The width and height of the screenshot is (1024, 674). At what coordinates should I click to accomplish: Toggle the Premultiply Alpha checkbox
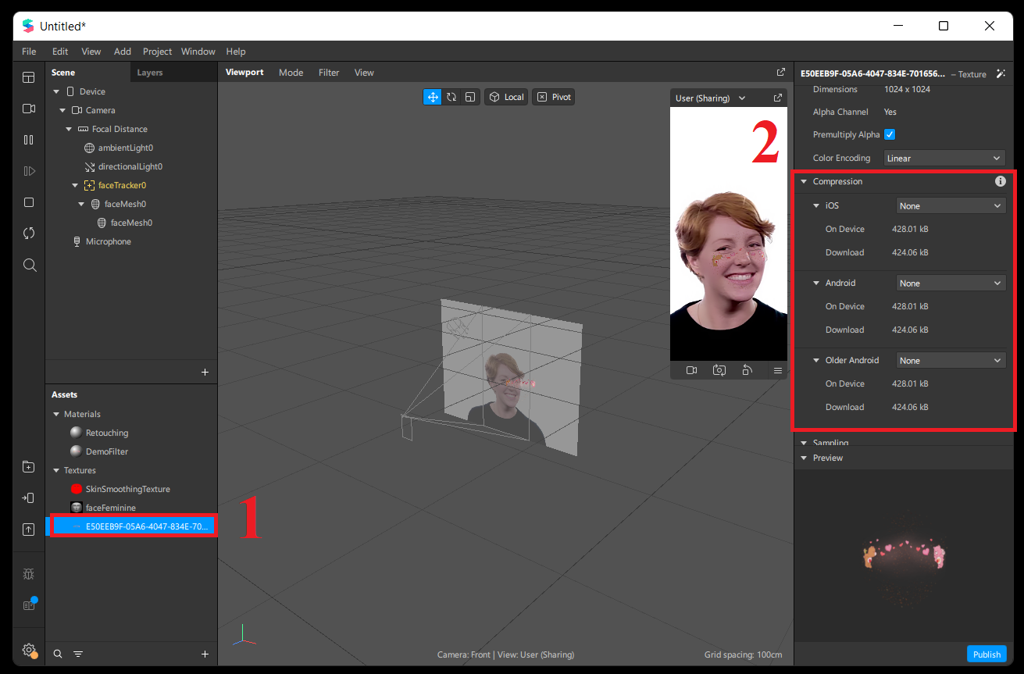click(889, 135)
